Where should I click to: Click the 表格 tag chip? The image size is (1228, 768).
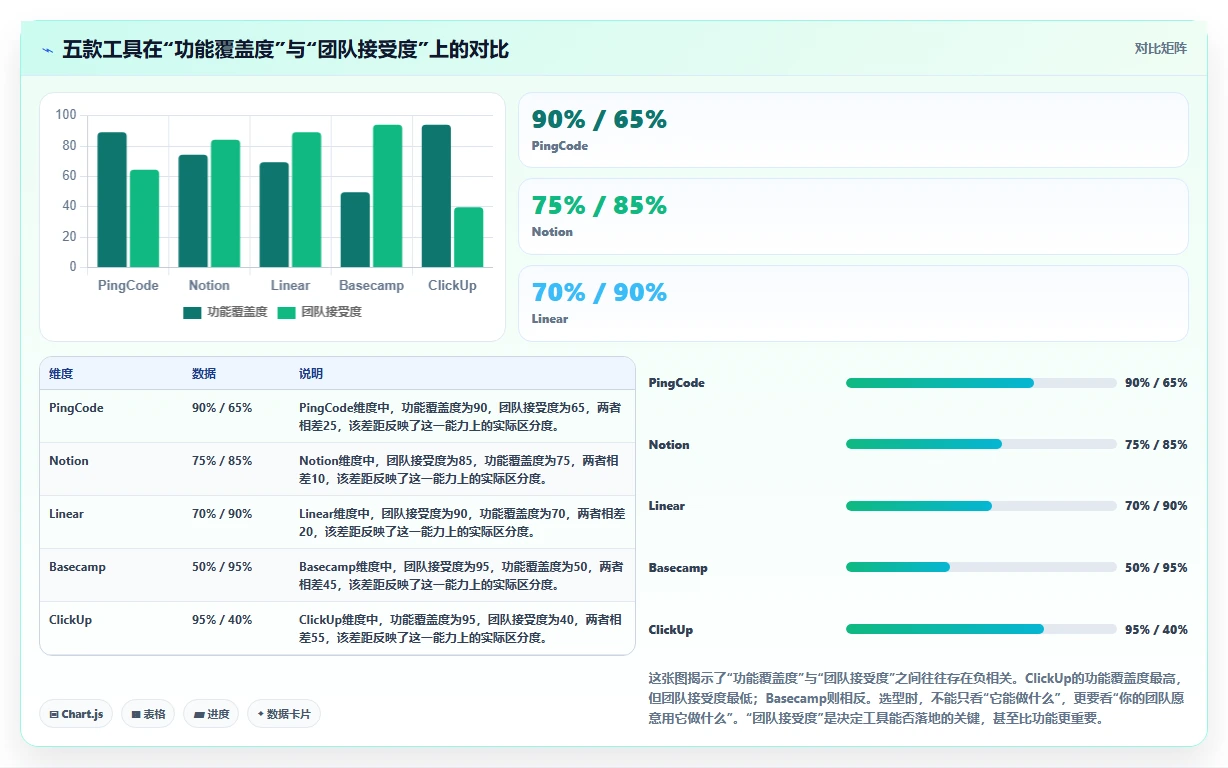(x=148, y=714)
